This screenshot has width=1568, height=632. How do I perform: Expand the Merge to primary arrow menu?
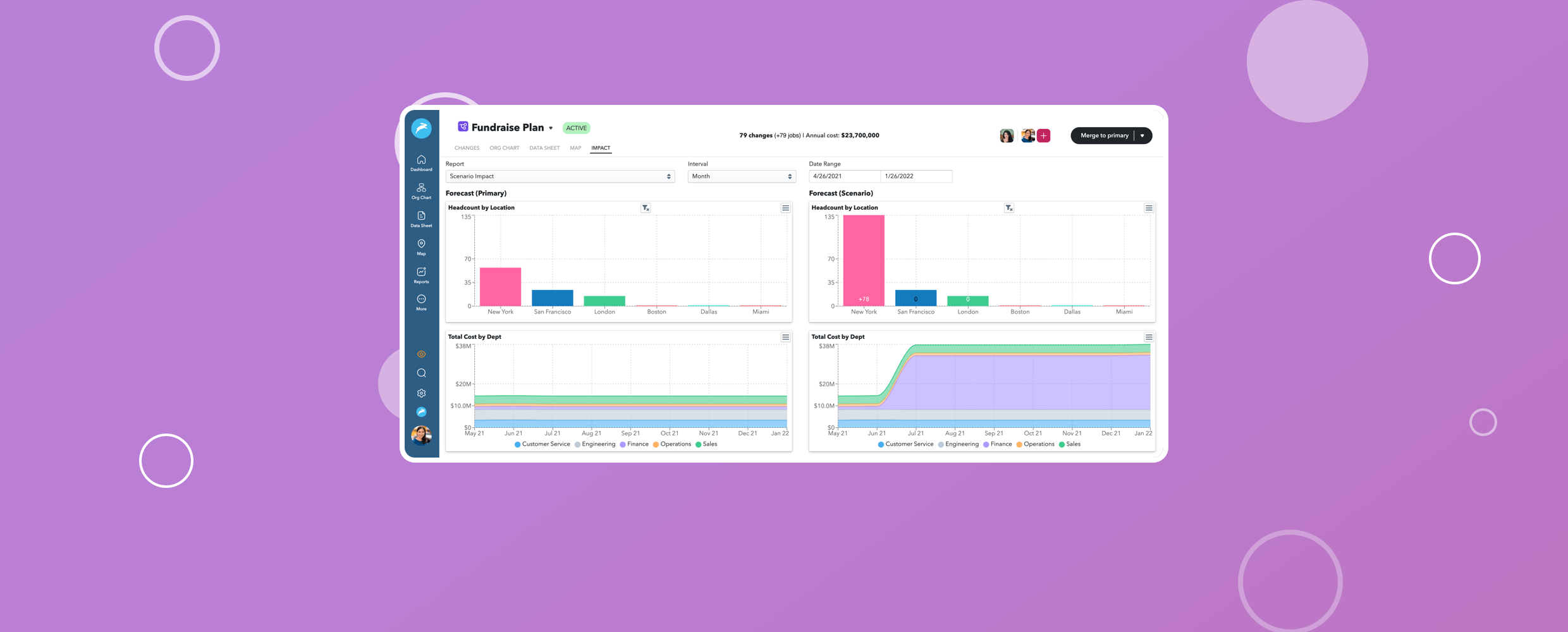tap(1142, 136)
